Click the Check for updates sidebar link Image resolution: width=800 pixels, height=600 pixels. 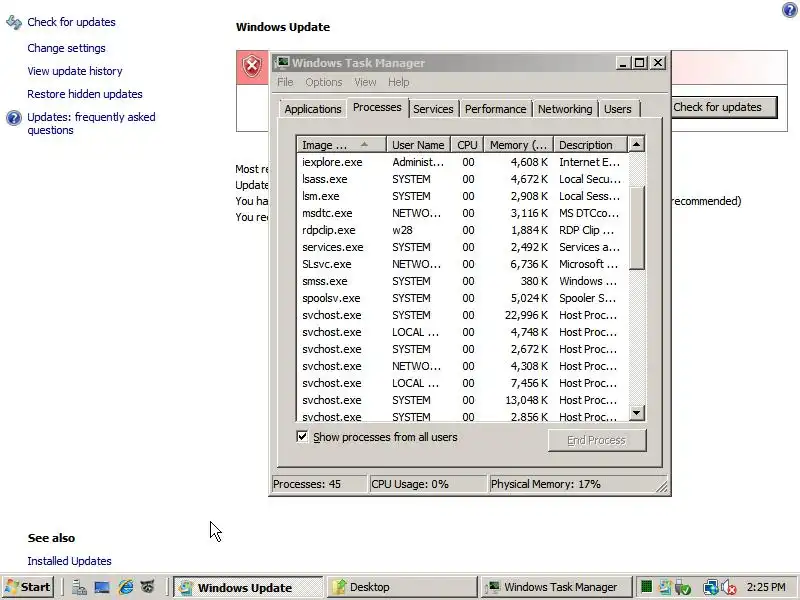71,22
